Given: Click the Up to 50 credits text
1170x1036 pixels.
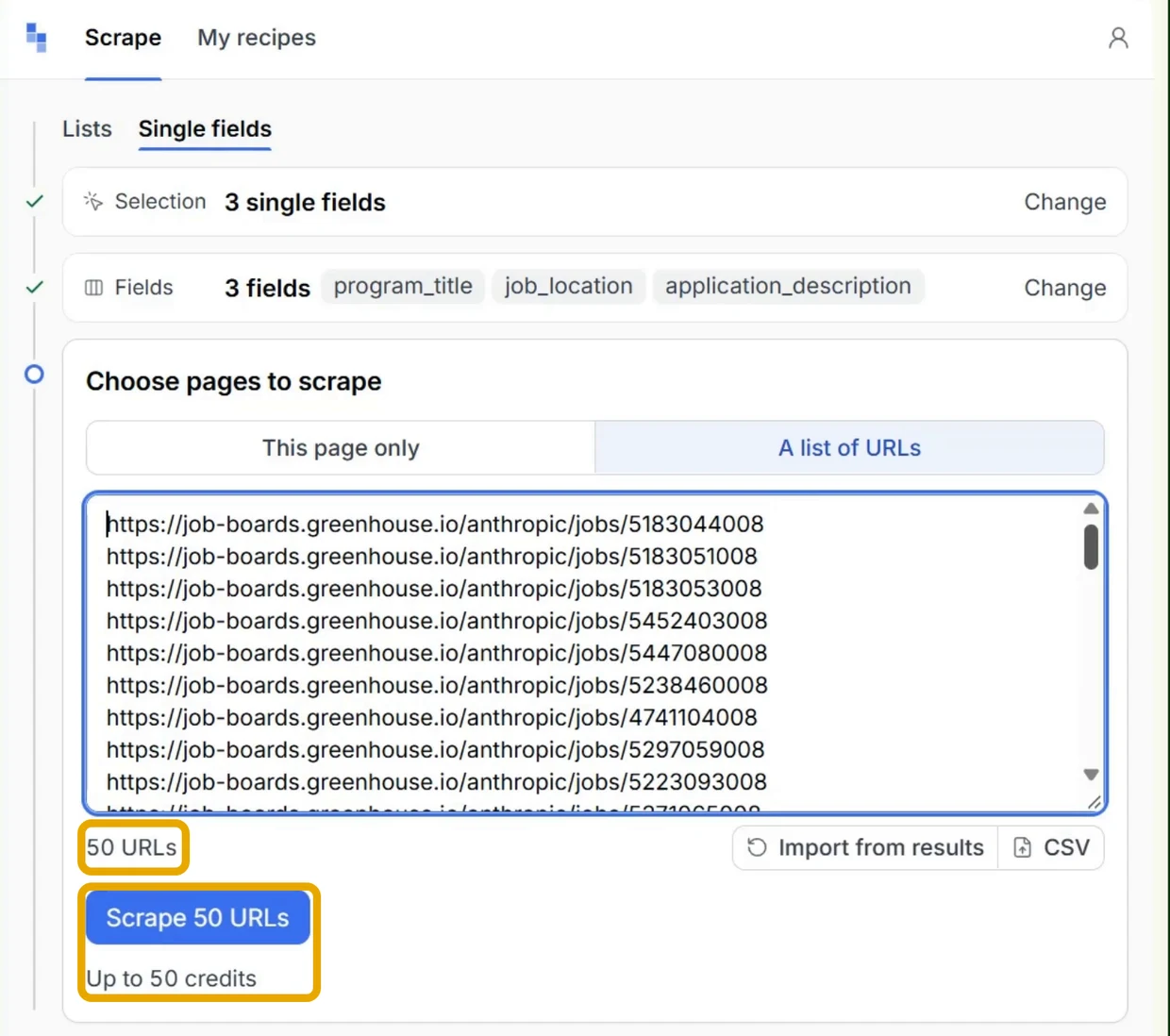Looking at the screenshot, I should tap(172, 978).
